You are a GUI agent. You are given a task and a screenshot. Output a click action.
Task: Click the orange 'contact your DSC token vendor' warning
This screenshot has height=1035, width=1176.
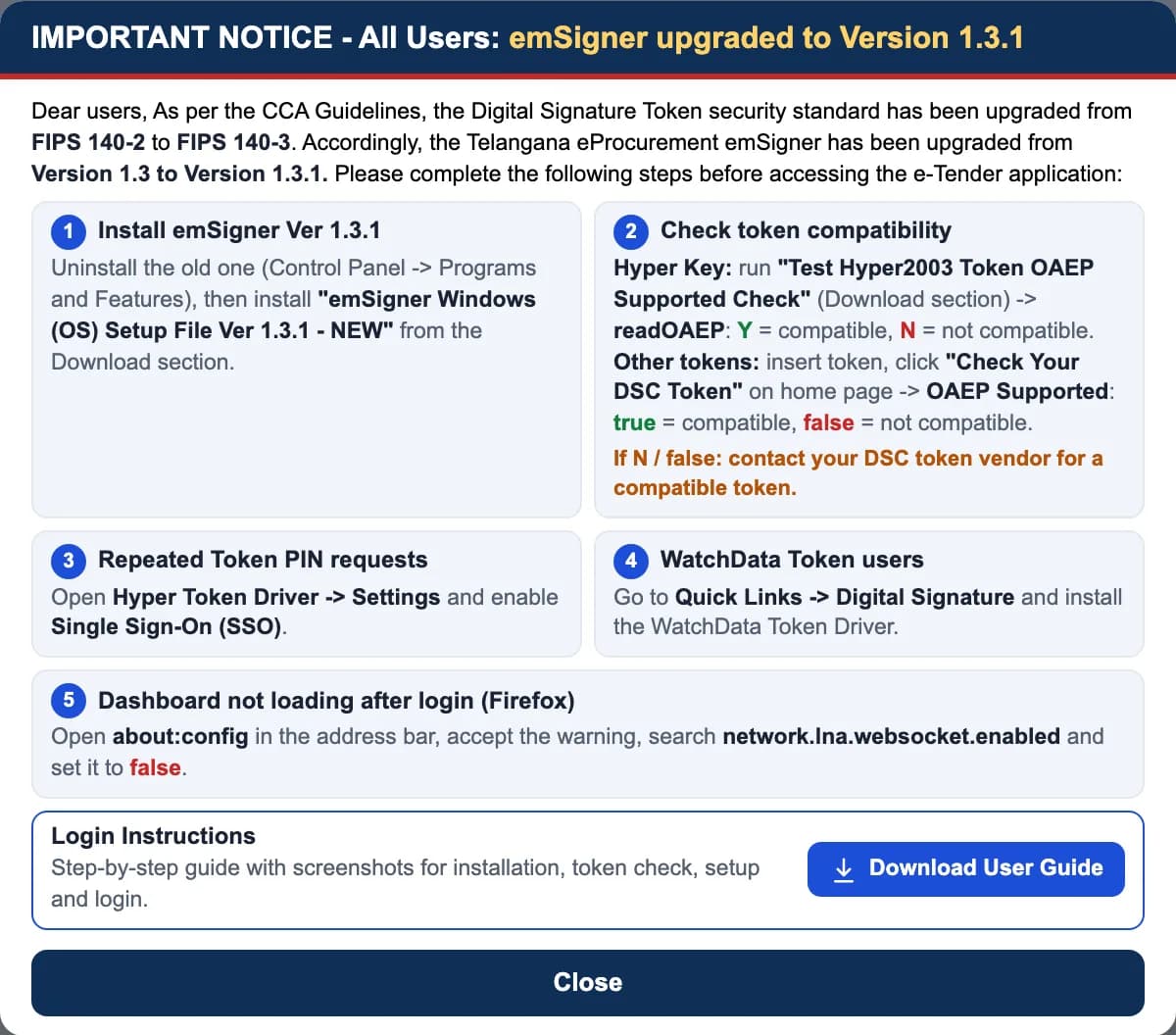pos(857,472)
